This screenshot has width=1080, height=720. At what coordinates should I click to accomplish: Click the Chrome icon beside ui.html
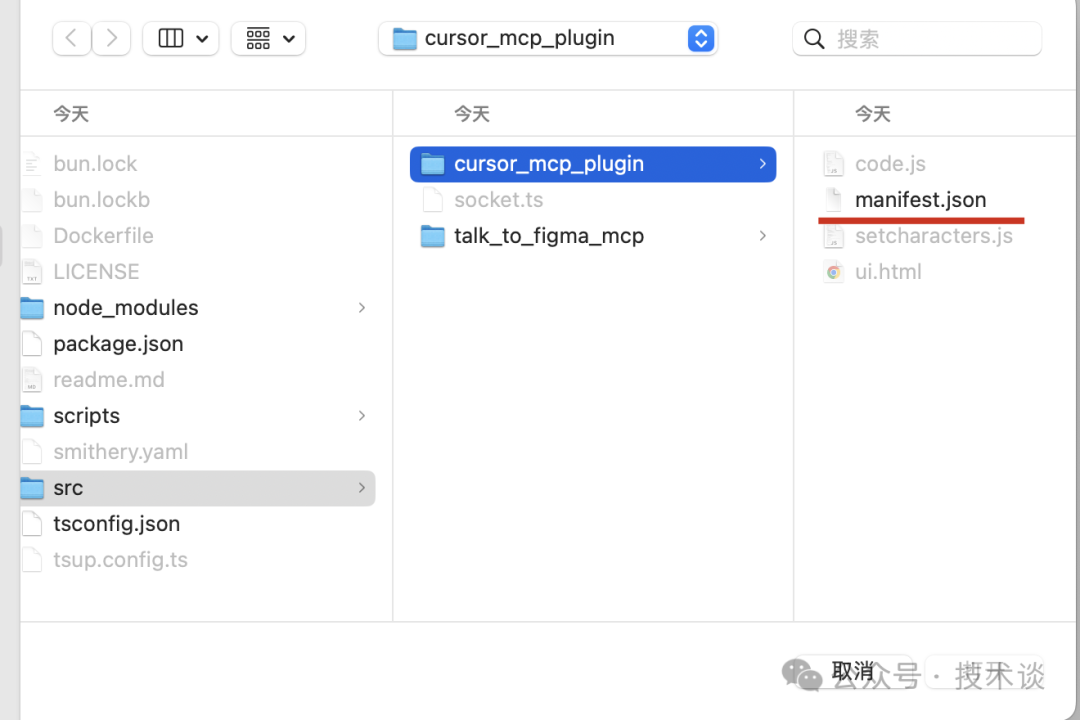coord(833,272)
